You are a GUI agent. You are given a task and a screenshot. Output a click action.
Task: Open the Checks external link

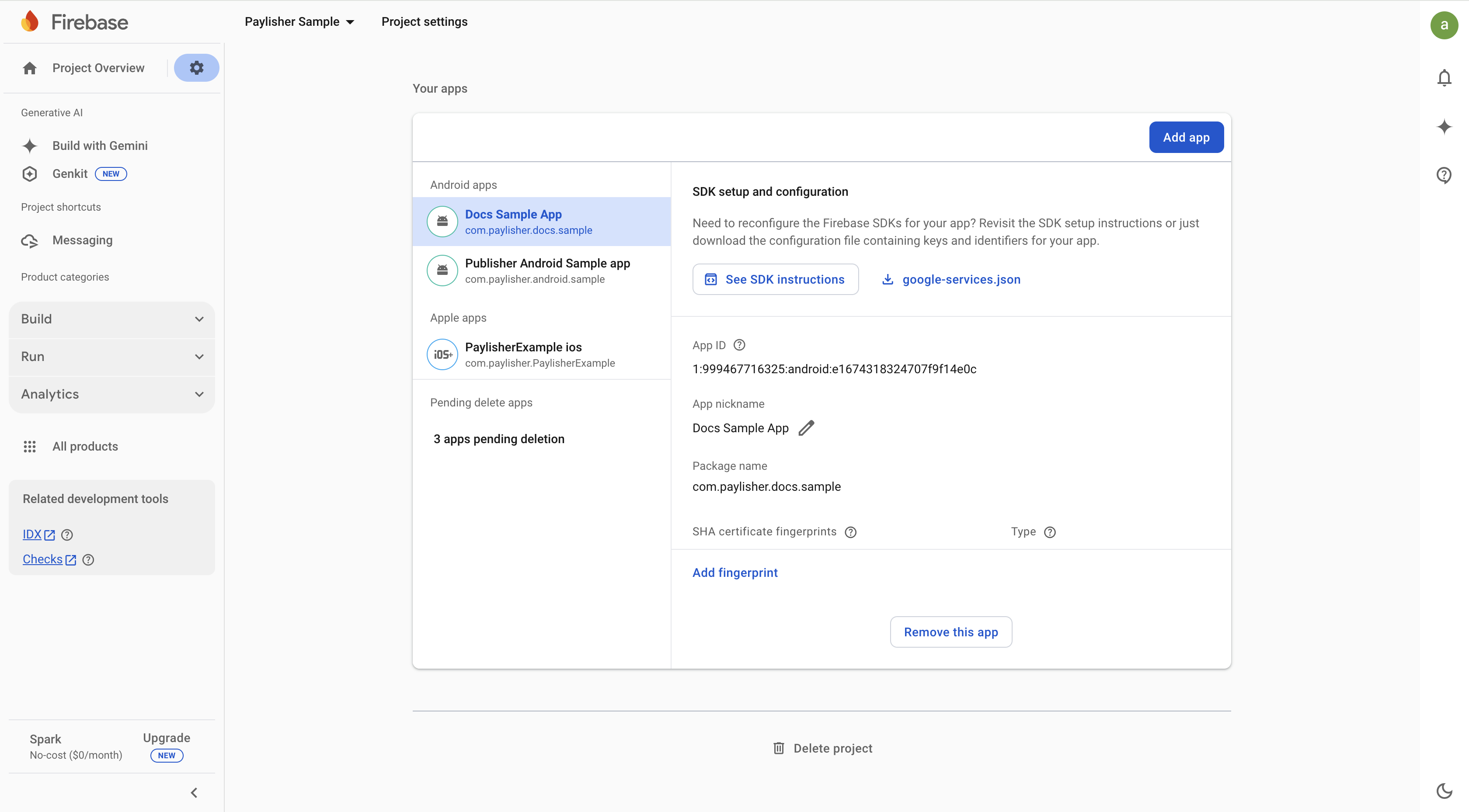49,560
